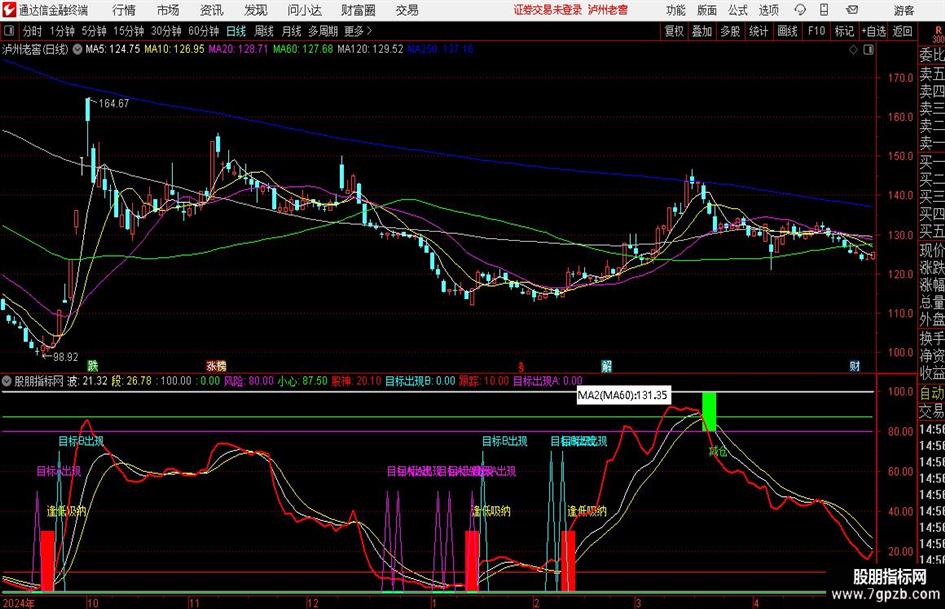Click the MA120: 129.52 label
The width and height of the screenshot is (945, 609).
370,49
